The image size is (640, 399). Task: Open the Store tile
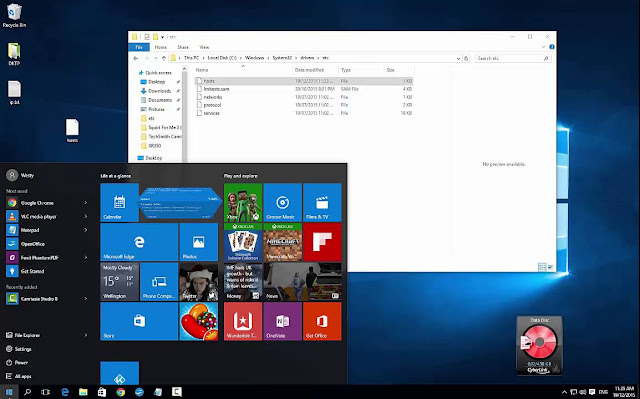pos(139,321)
